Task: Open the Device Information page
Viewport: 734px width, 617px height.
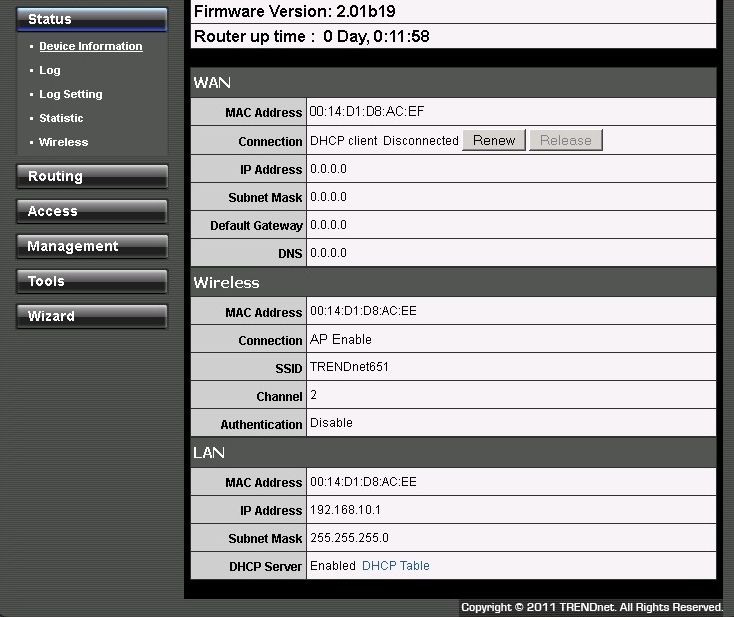Action: click(x=90, y=46)
